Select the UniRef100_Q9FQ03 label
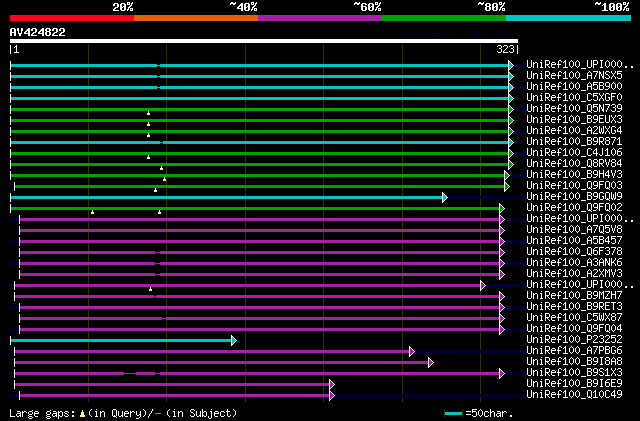Image resolution: width=640 pixels, height=421 pixels. point(574,186)
